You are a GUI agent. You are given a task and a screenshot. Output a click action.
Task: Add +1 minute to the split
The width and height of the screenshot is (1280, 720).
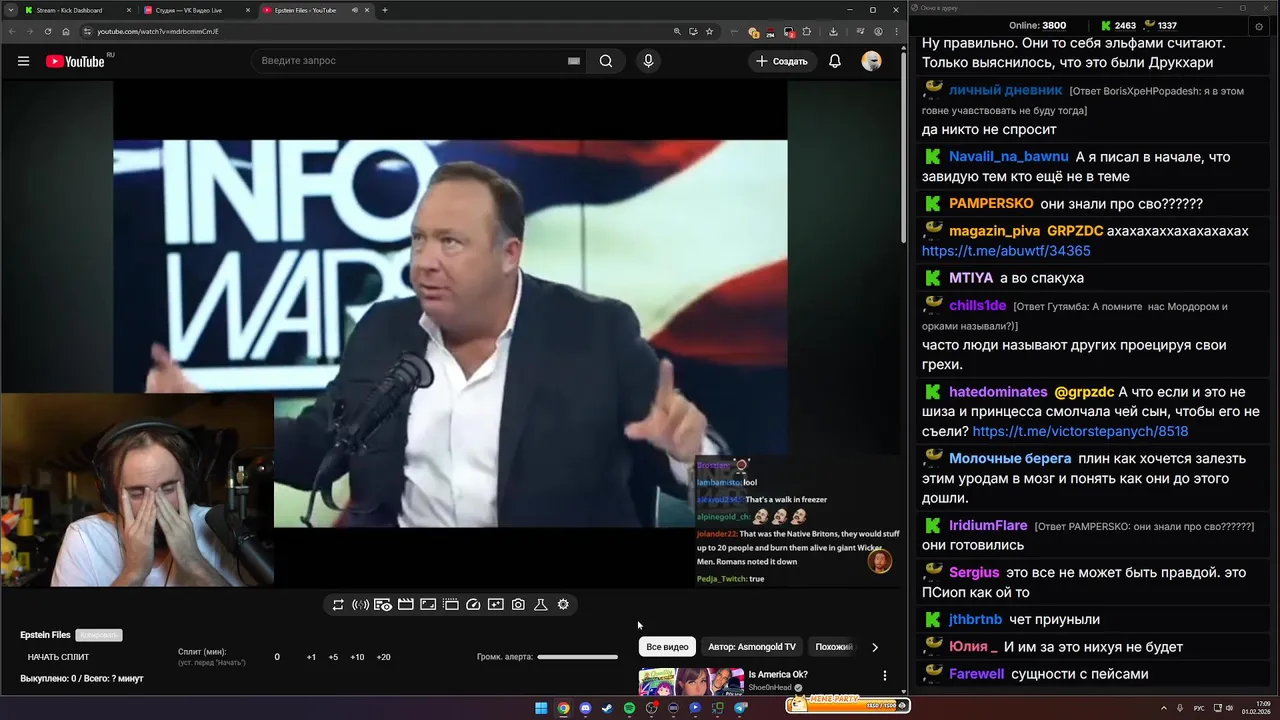pyautogui.click(x=311, y=657)
